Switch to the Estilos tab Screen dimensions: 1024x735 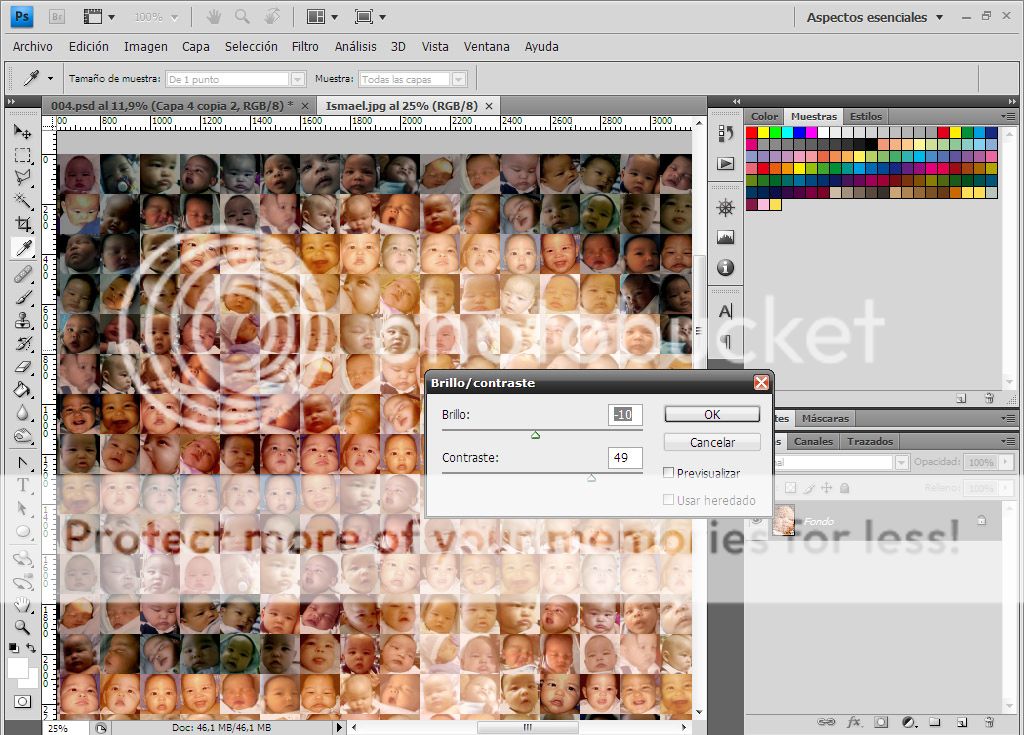point(865,116)
